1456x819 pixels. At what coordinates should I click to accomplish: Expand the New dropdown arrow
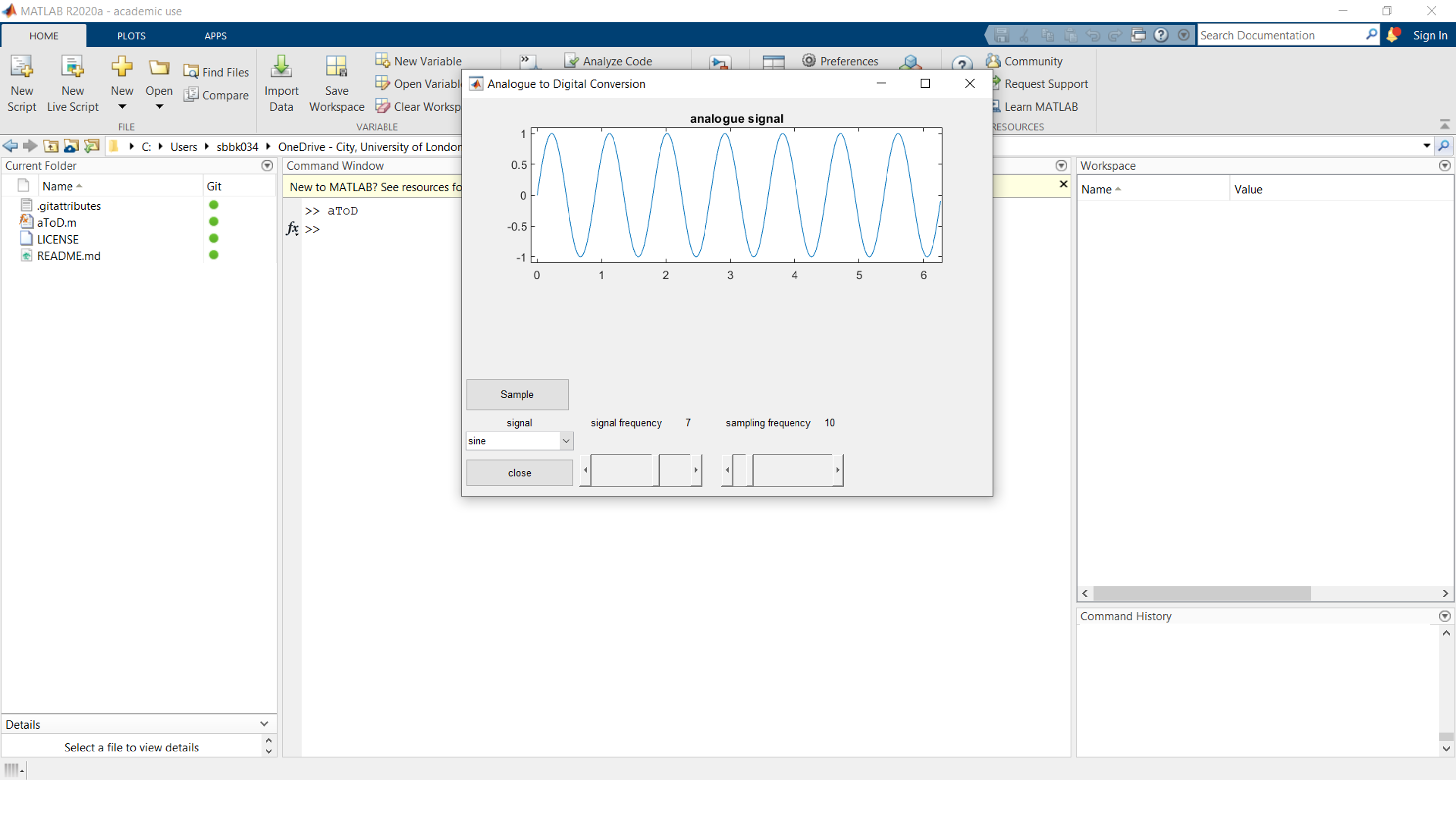coord(121,106)
